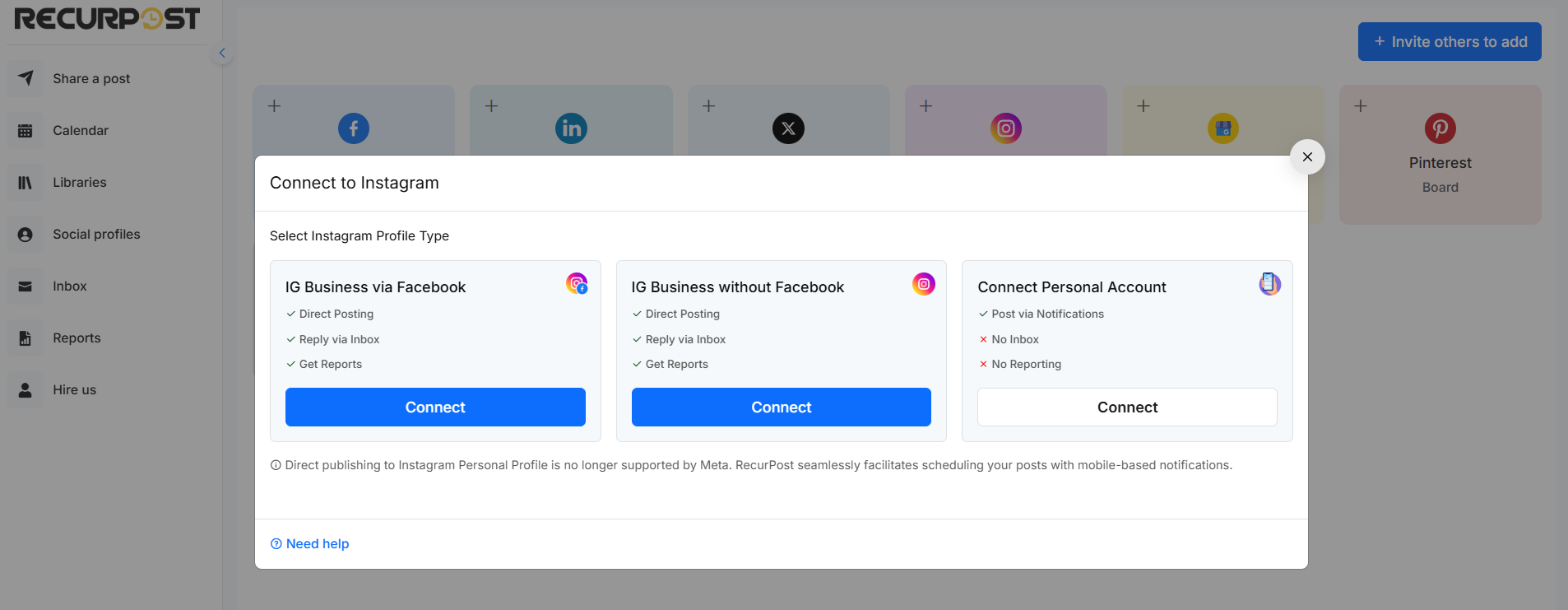
Task: Click 'Select Instagram Profile Type' text
Action: click(x=360, y=235)
